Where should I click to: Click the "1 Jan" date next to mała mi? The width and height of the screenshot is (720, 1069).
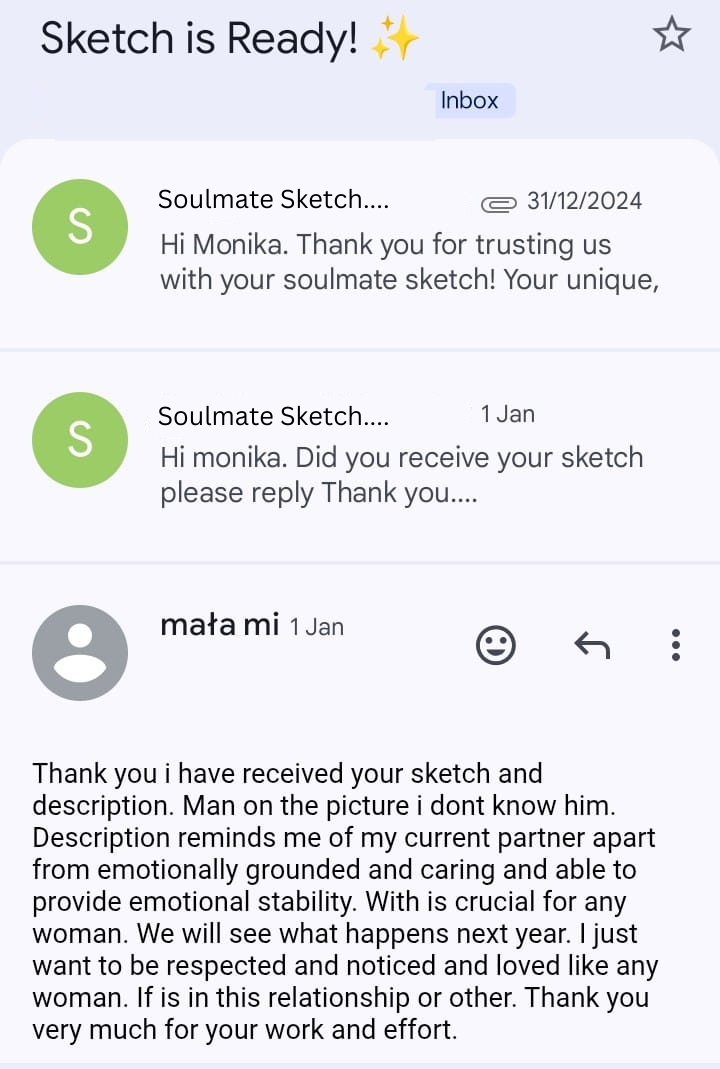(x=316, y=627)
